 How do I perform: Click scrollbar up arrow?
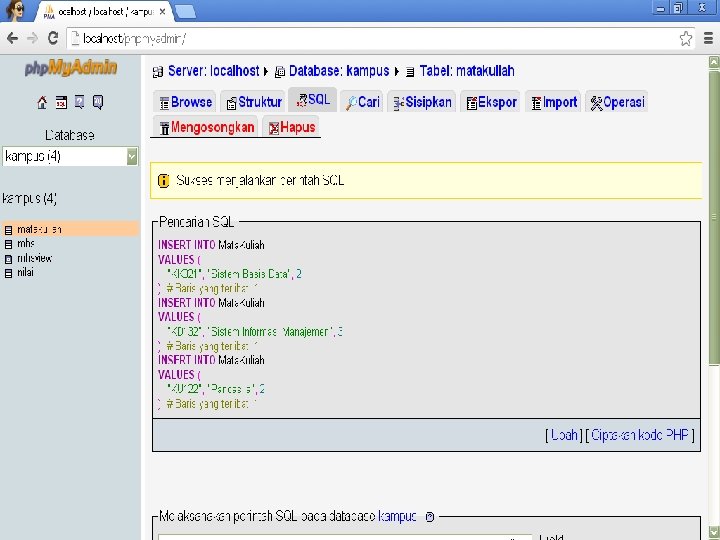[x=714, y=62]
